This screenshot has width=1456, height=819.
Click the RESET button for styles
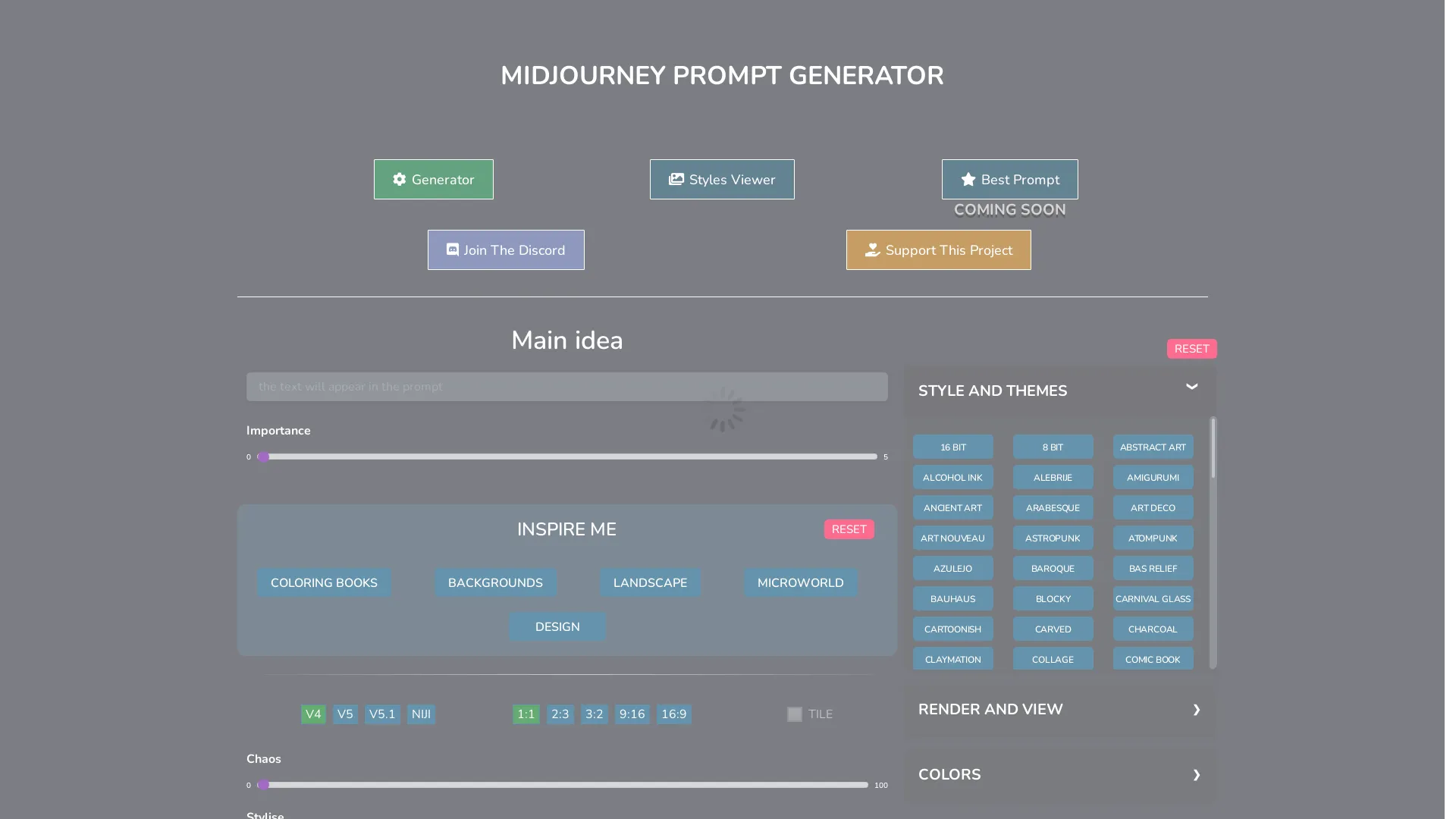[x=1191, y=348]
